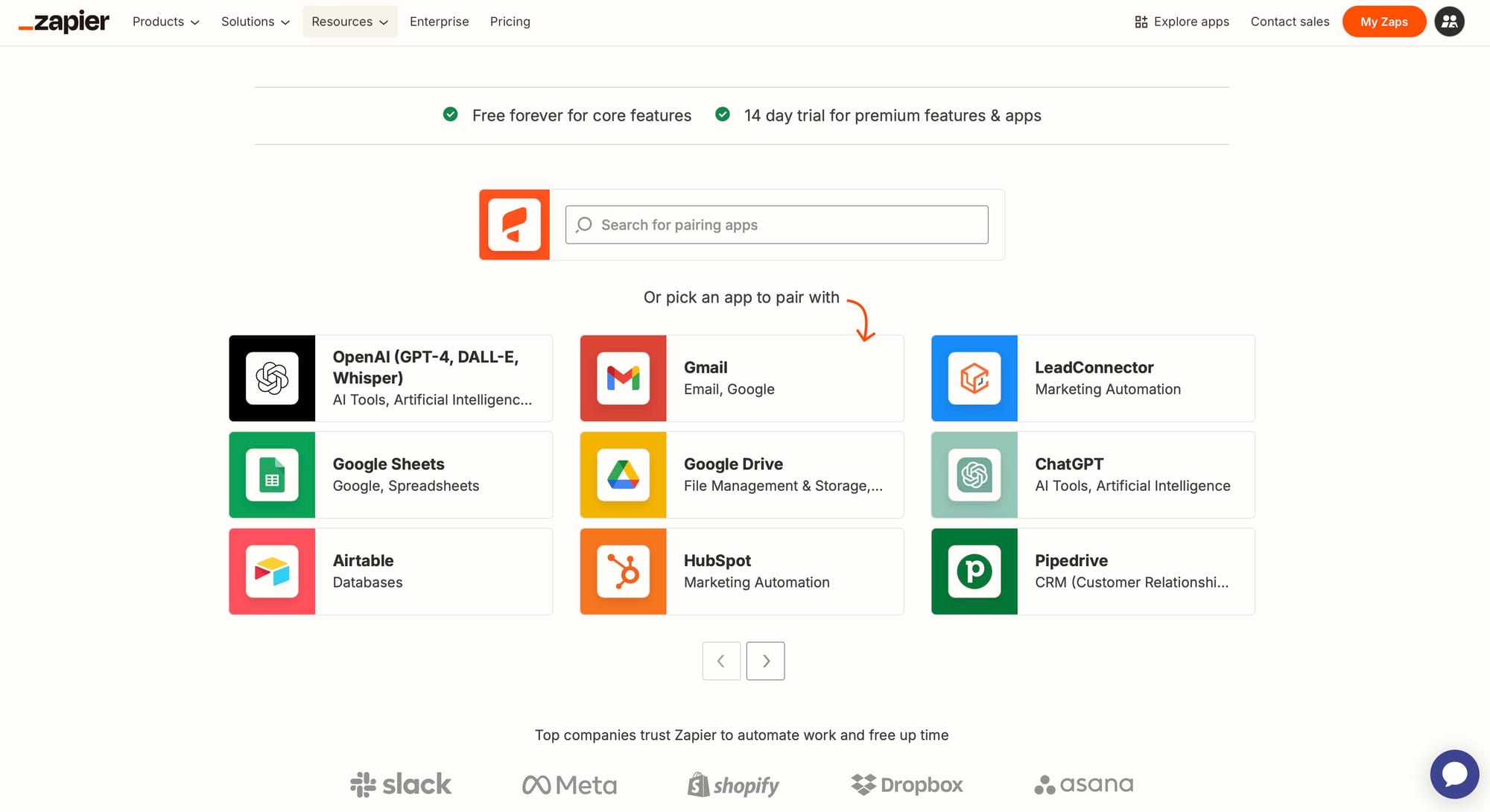The image size is (1490, 812).
Task: Click the user account avatar icon
Action: tap(1449, 22)
